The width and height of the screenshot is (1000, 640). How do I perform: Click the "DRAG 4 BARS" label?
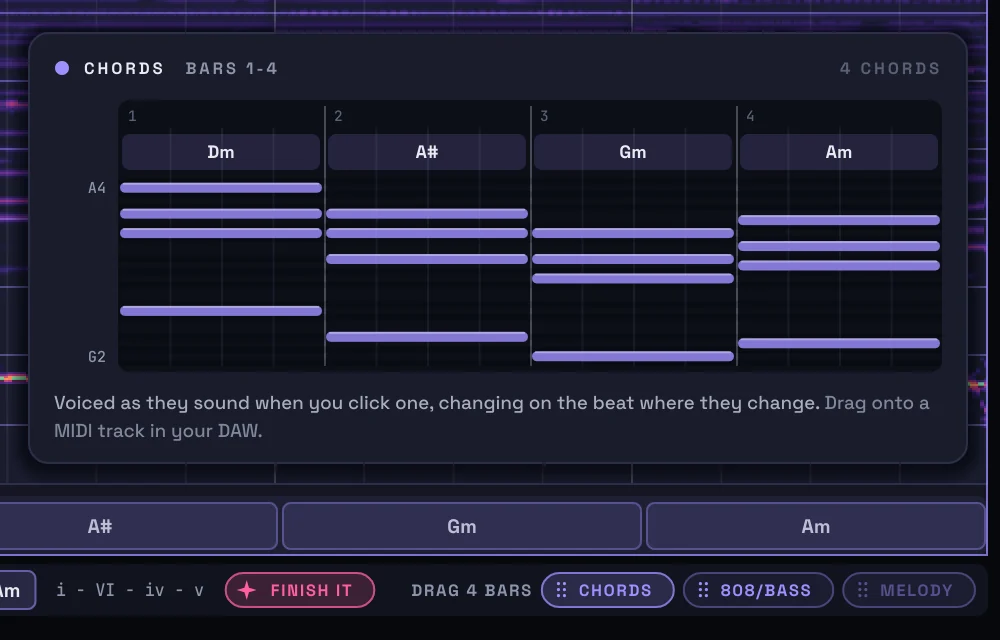[471, 590]
